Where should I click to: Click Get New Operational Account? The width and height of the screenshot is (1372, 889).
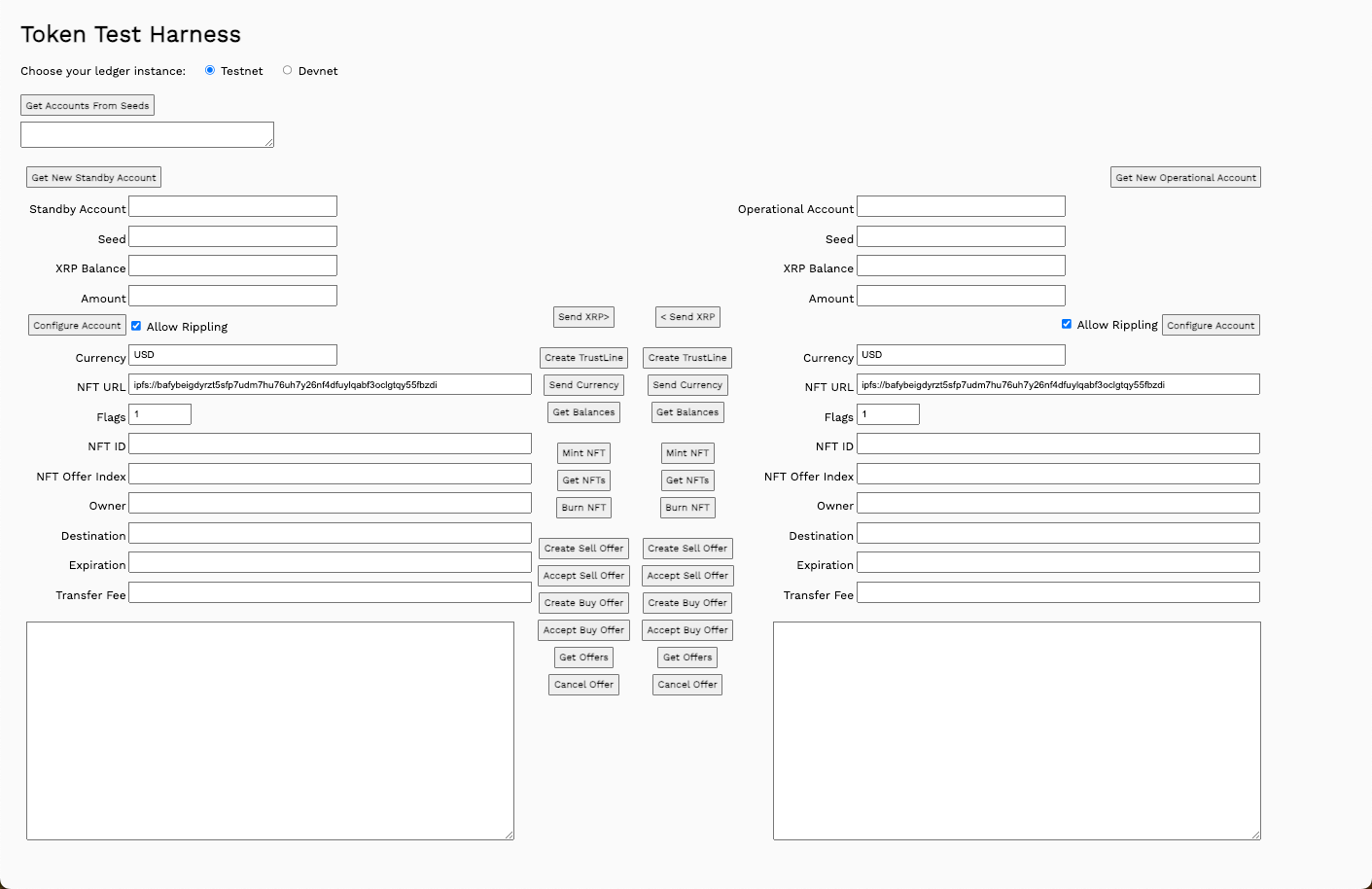click(x=1184, y=176)
